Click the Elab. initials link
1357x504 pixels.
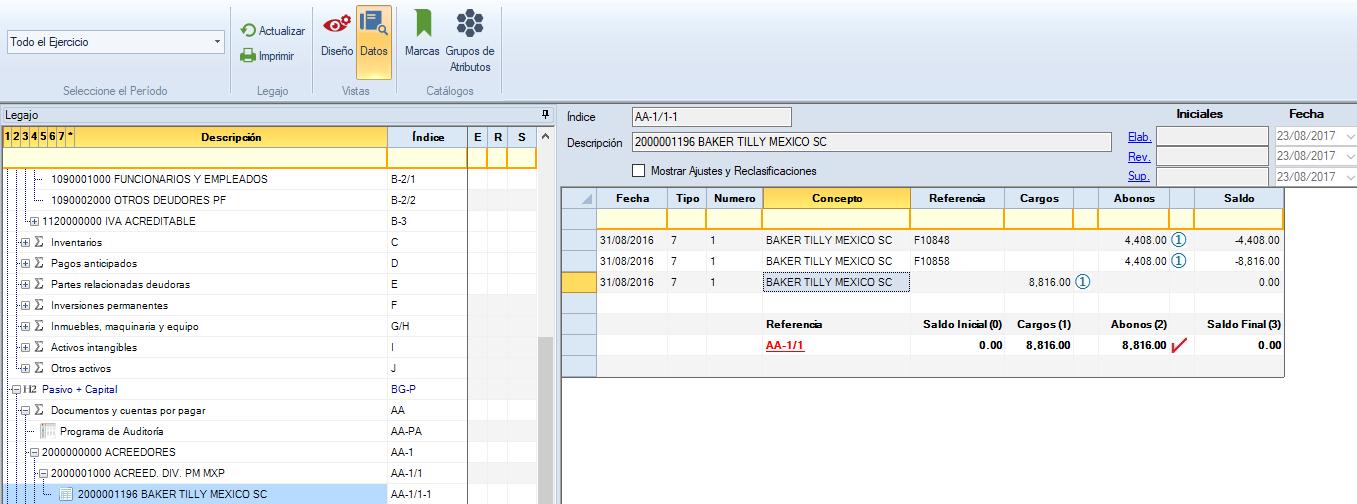coord(1139,136)
